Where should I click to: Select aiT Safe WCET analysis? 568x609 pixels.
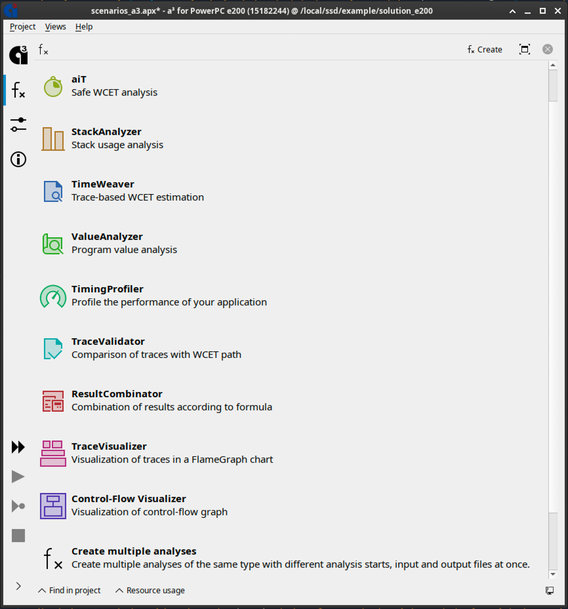pyautogui.click(x=291, y=86)
